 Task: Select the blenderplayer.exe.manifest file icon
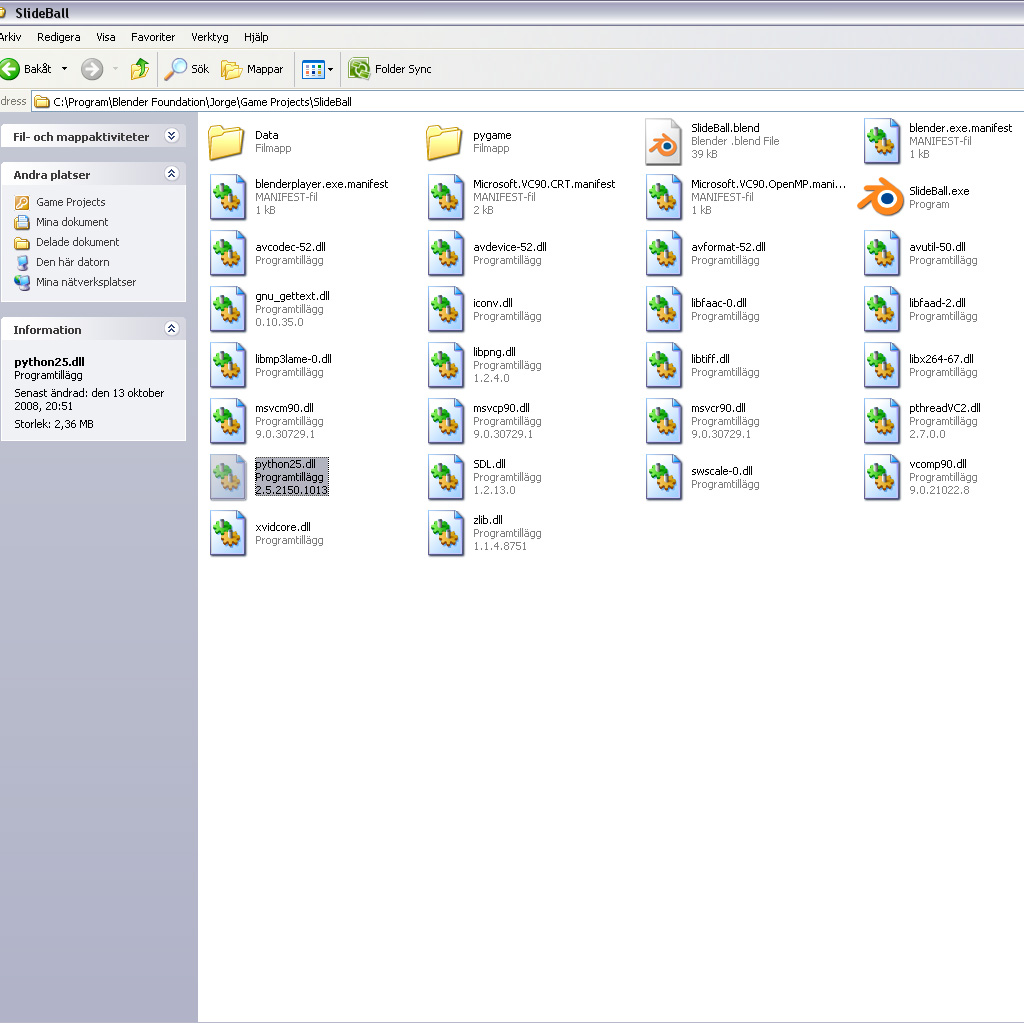[228, 197]
